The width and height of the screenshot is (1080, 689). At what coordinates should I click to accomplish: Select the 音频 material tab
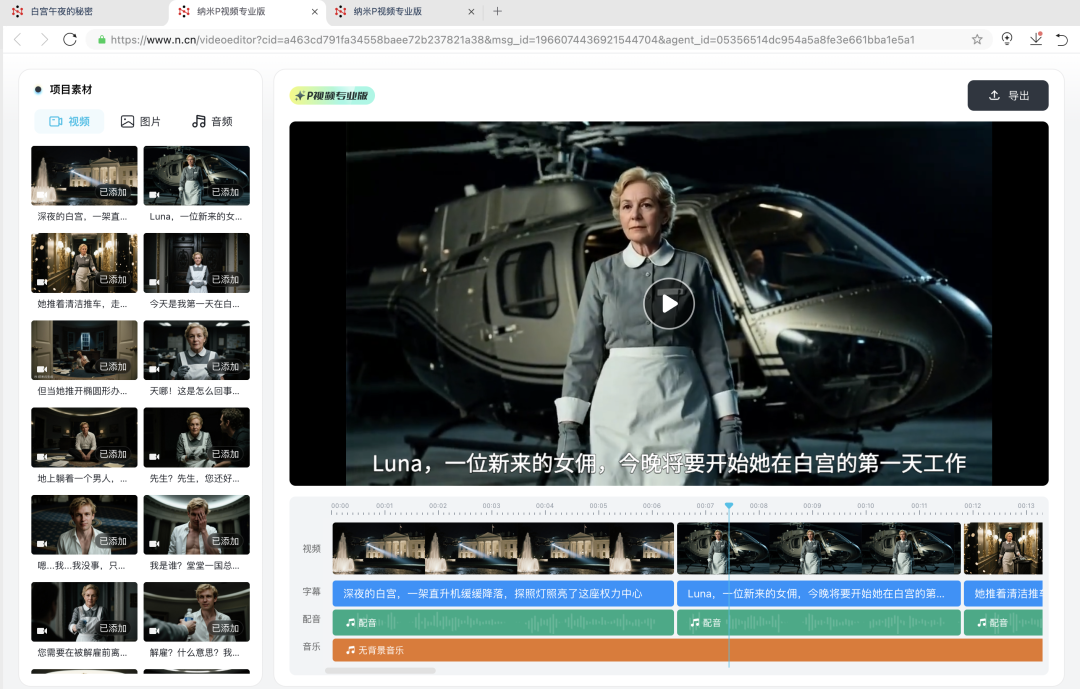(212, 121)
